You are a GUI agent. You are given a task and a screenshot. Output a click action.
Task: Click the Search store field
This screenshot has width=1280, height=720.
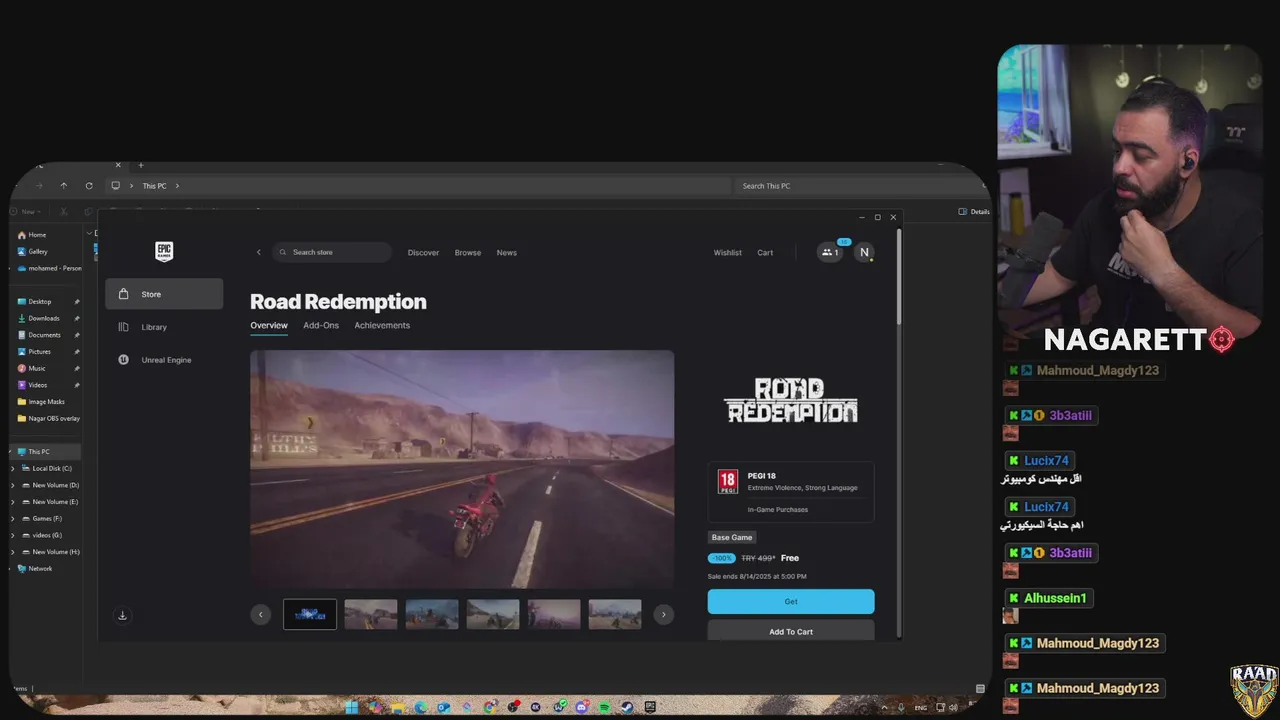332,252
